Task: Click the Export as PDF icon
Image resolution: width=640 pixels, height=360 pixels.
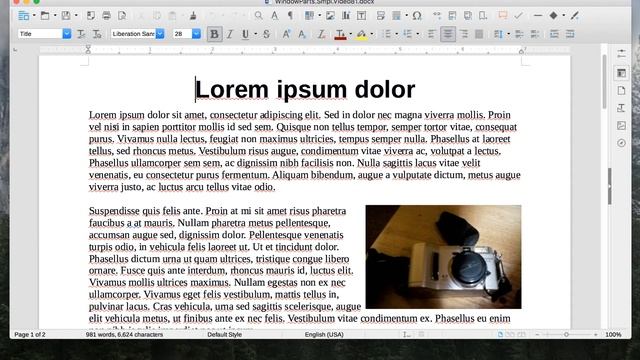Action: [91, 16]
